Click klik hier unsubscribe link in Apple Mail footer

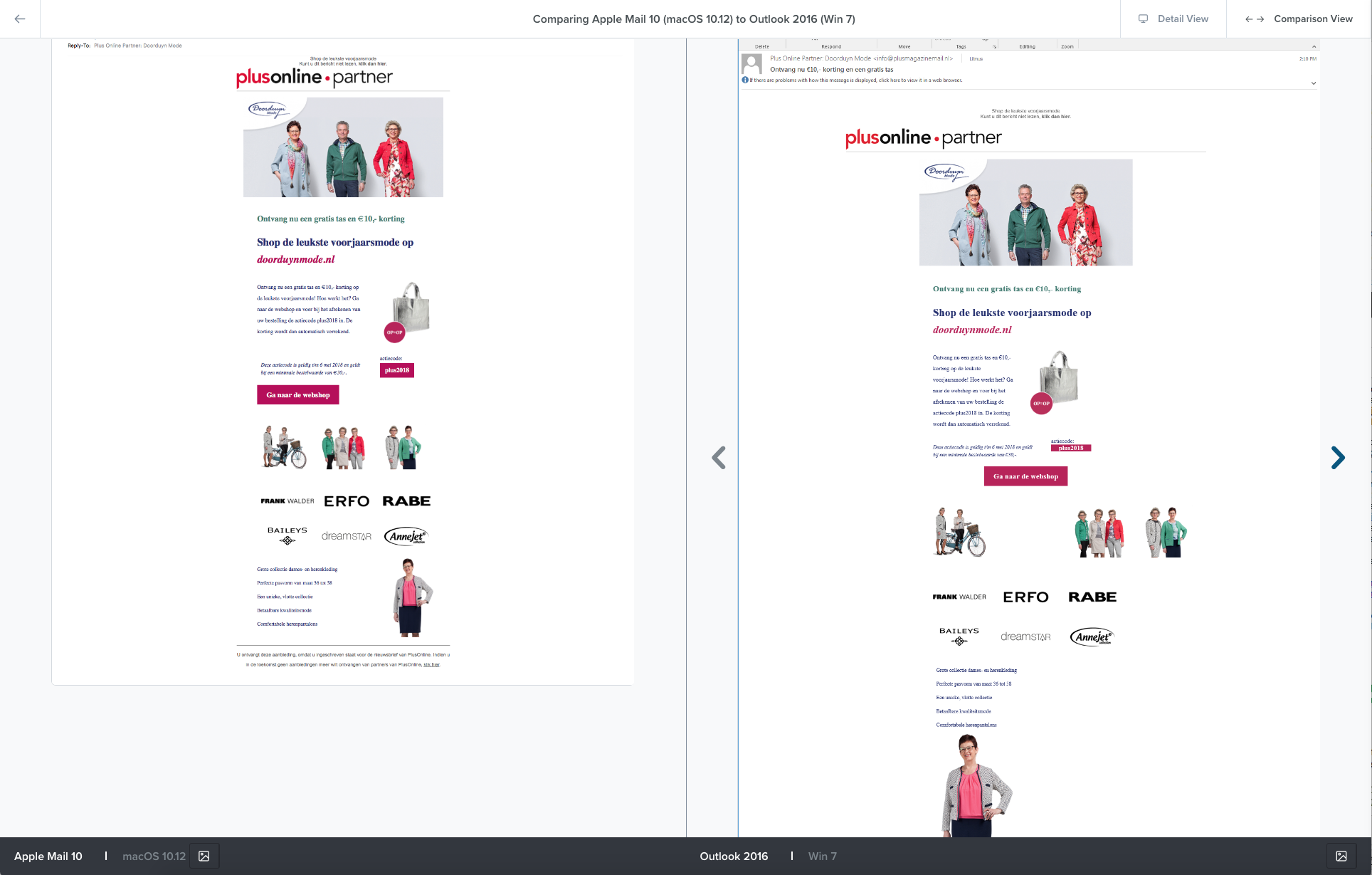click(x=432, y=665)
